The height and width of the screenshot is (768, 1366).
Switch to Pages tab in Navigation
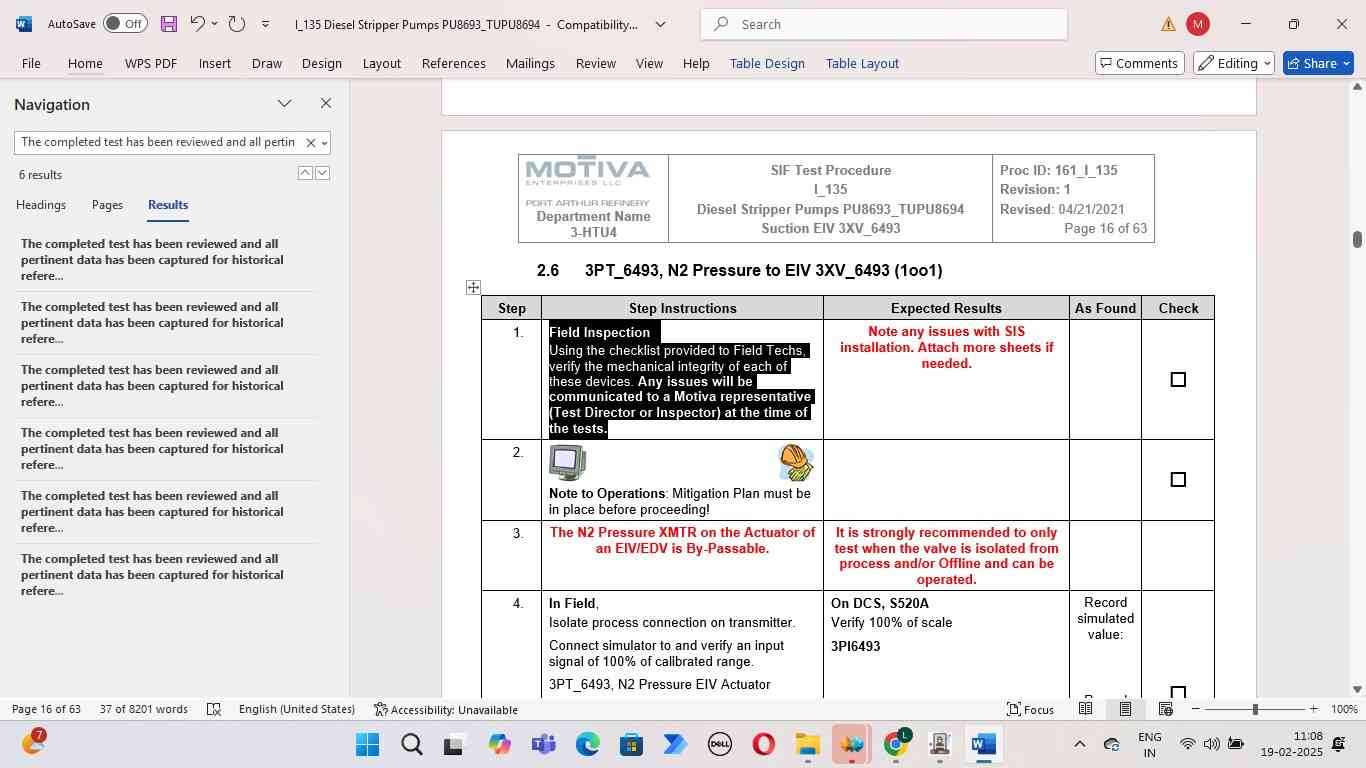(107, 204)
